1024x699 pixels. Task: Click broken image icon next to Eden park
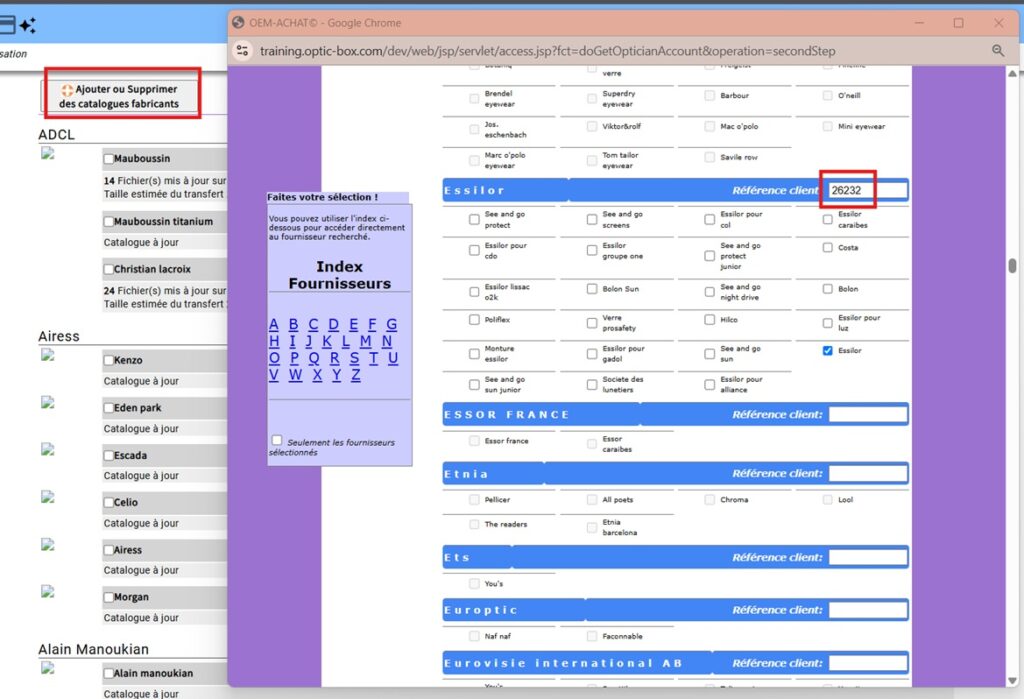[48, 402]
